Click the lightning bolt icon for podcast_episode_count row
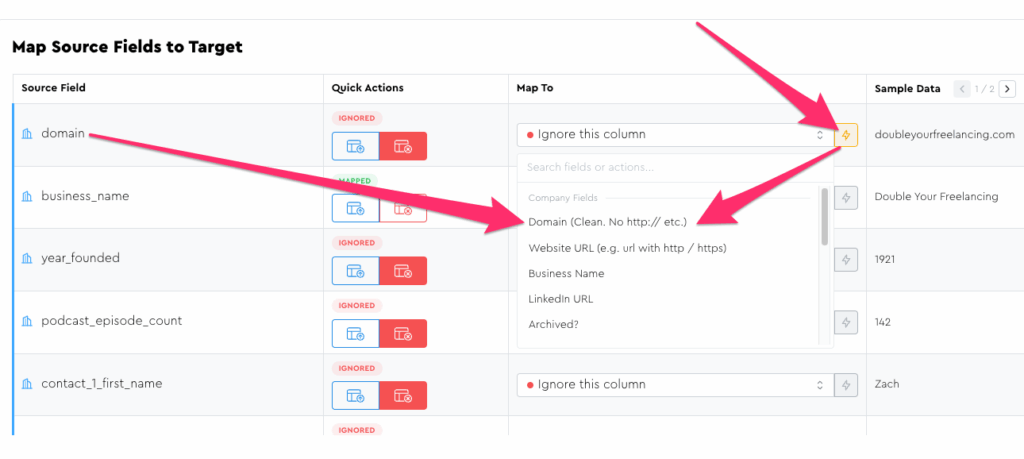The image size is (1024, 459). (x=846, y=322)
